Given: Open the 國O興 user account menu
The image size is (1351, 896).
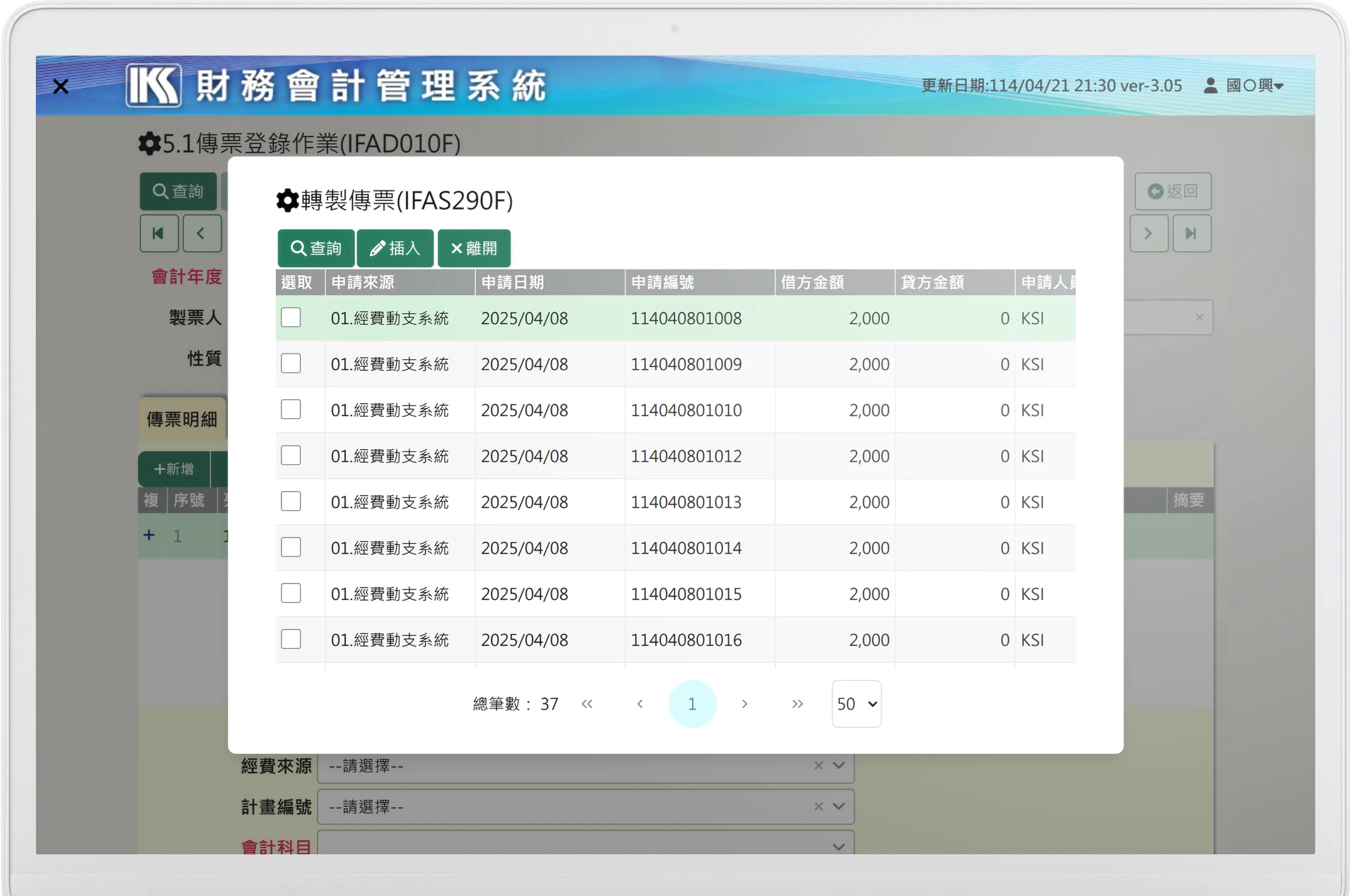Looking at the screenshot, I should point(1255,86).
